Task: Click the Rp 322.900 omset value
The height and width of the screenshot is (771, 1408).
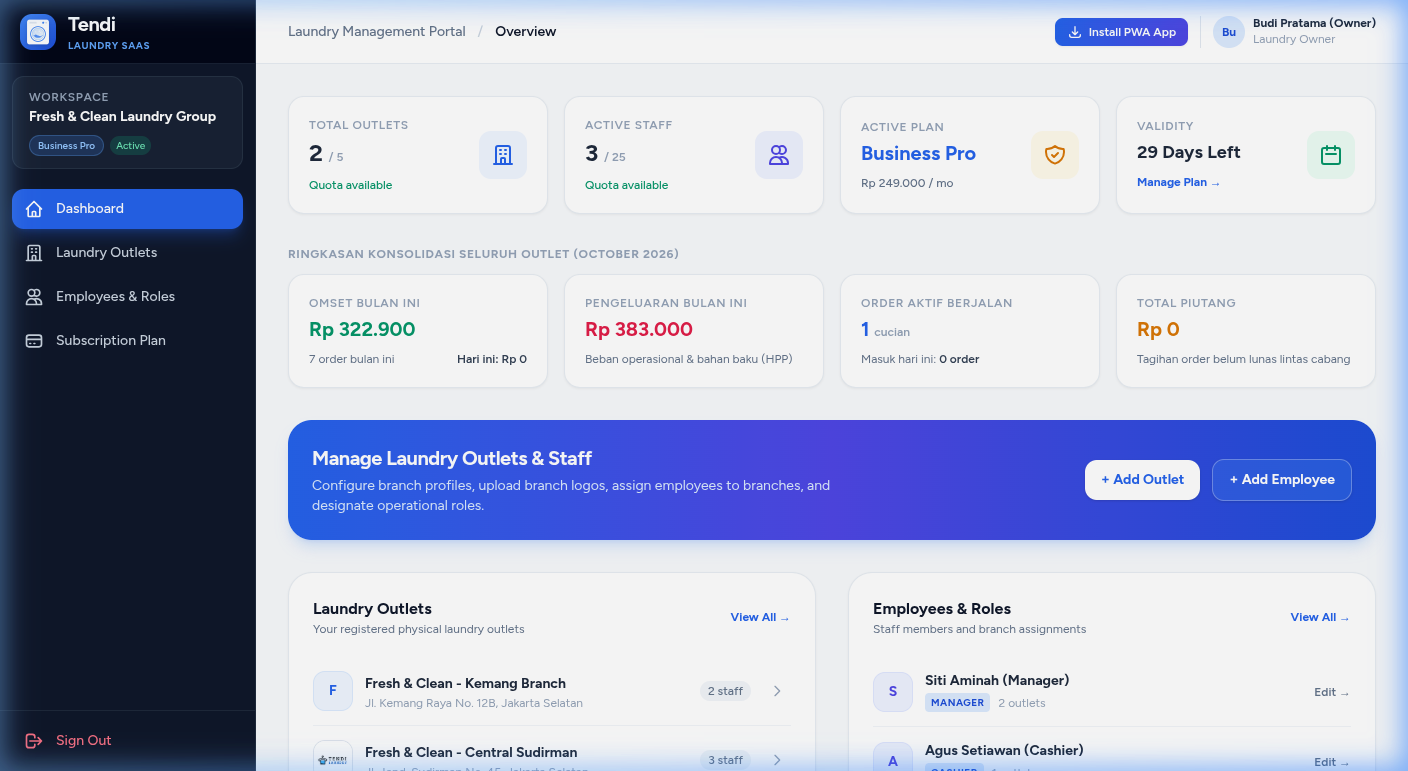Action: [x=362, y=330]
